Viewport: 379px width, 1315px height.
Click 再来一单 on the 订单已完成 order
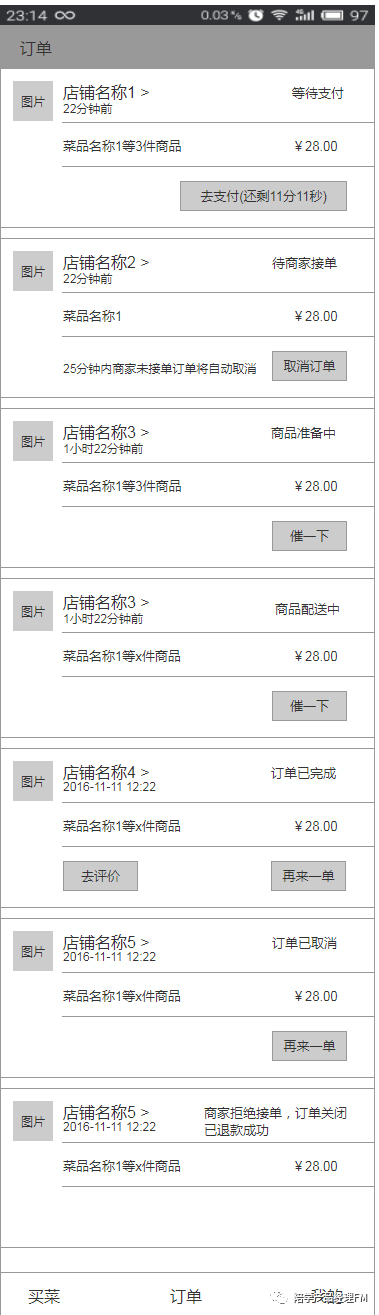point(309,876)
